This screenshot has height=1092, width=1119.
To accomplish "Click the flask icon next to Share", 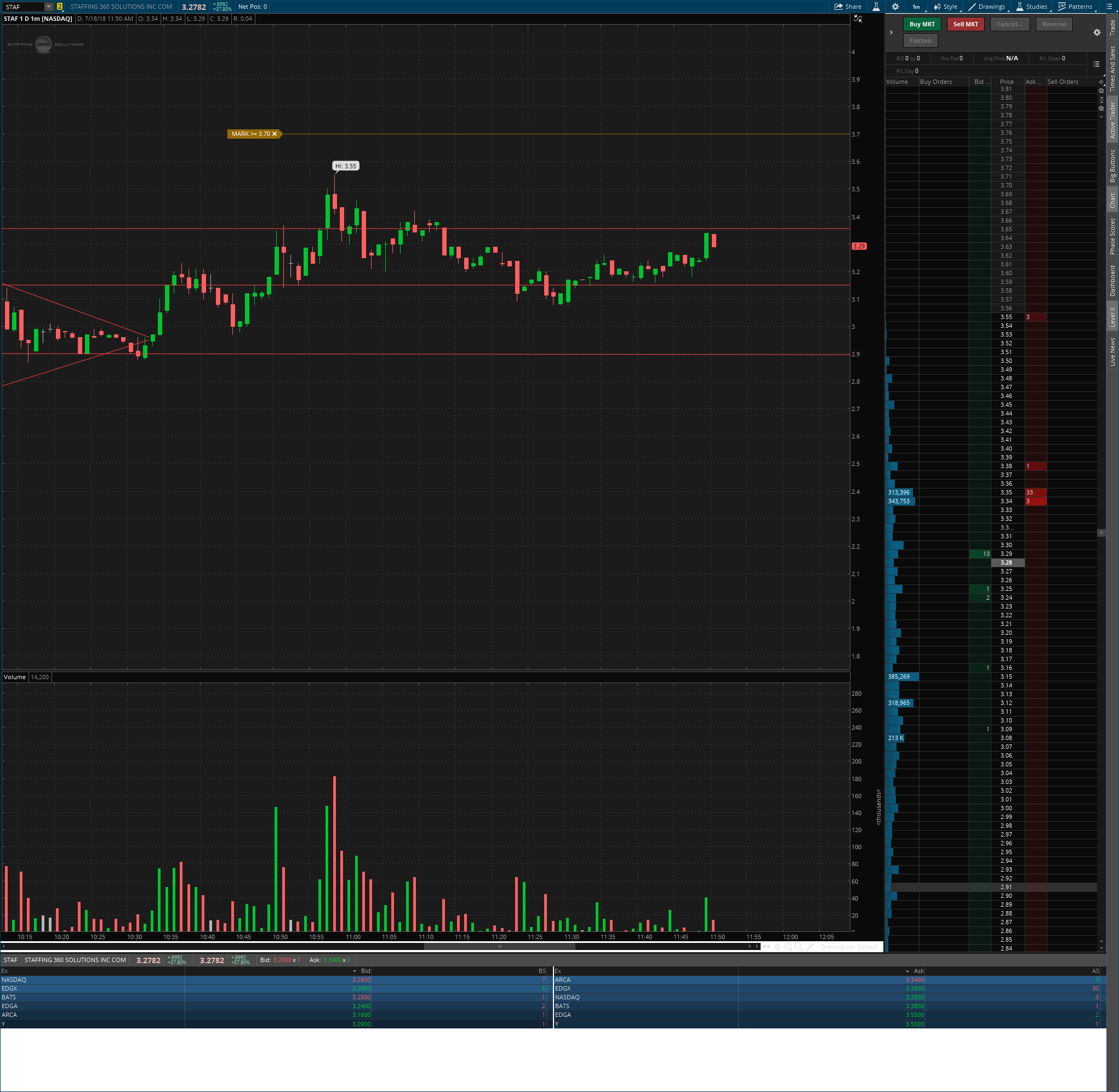I will tap(876, 7).
